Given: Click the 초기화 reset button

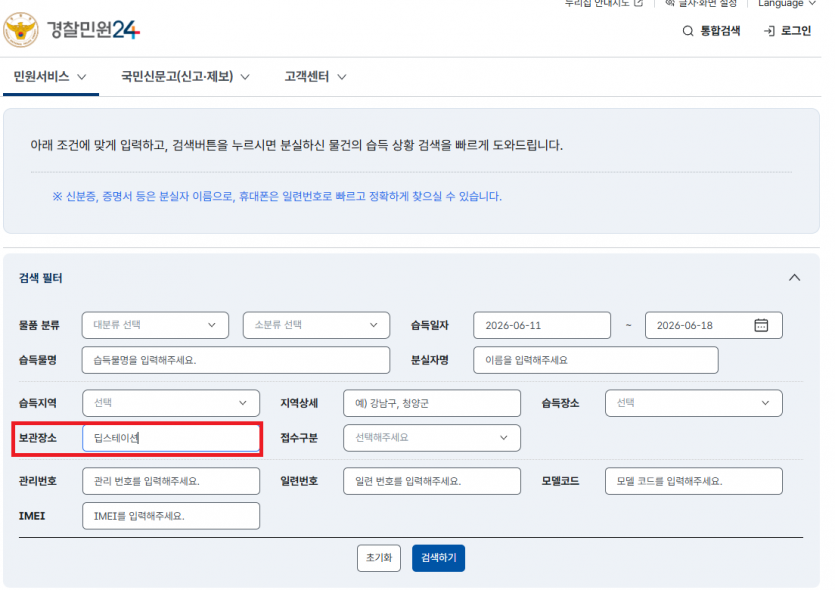Looking at the screenshot, I should [x=379, y=558].
